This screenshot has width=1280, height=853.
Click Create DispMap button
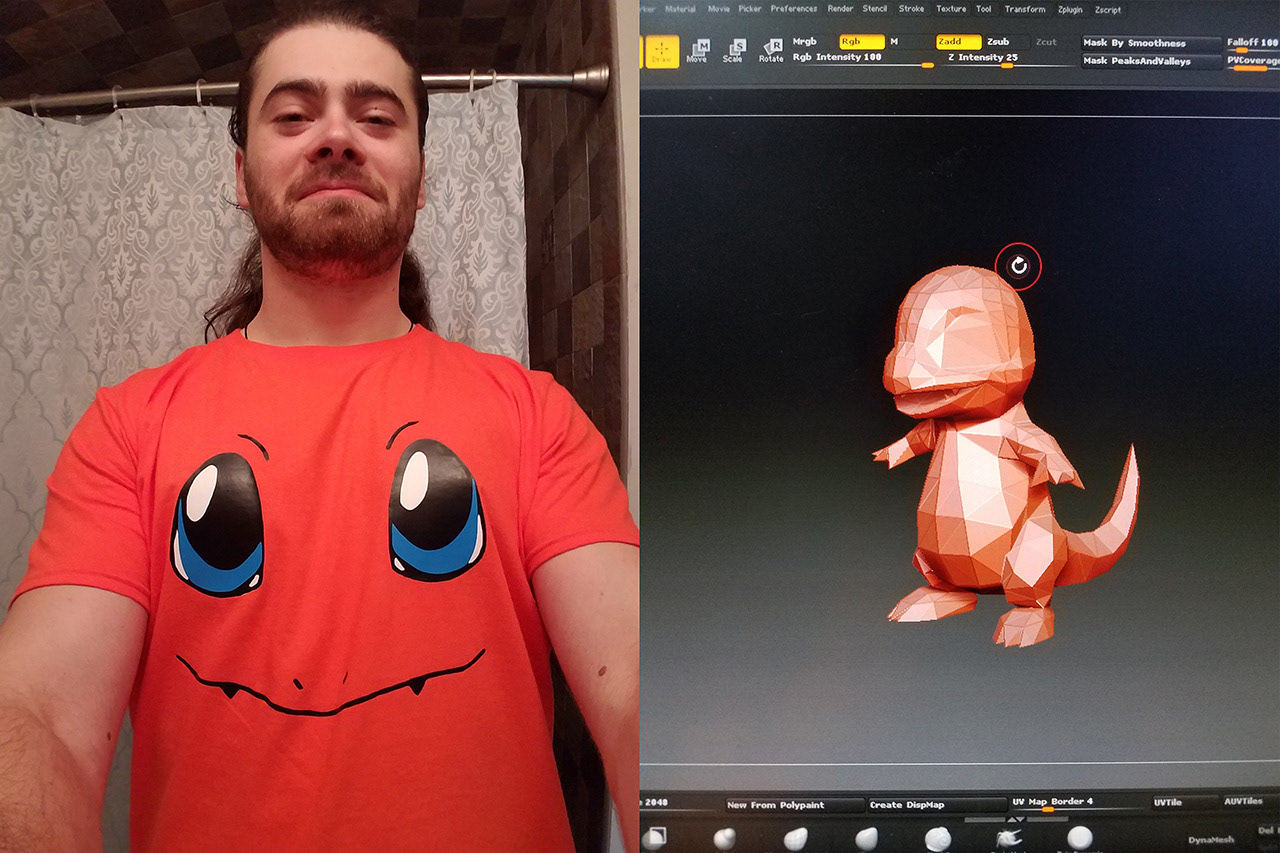click(x=936, y=804)
